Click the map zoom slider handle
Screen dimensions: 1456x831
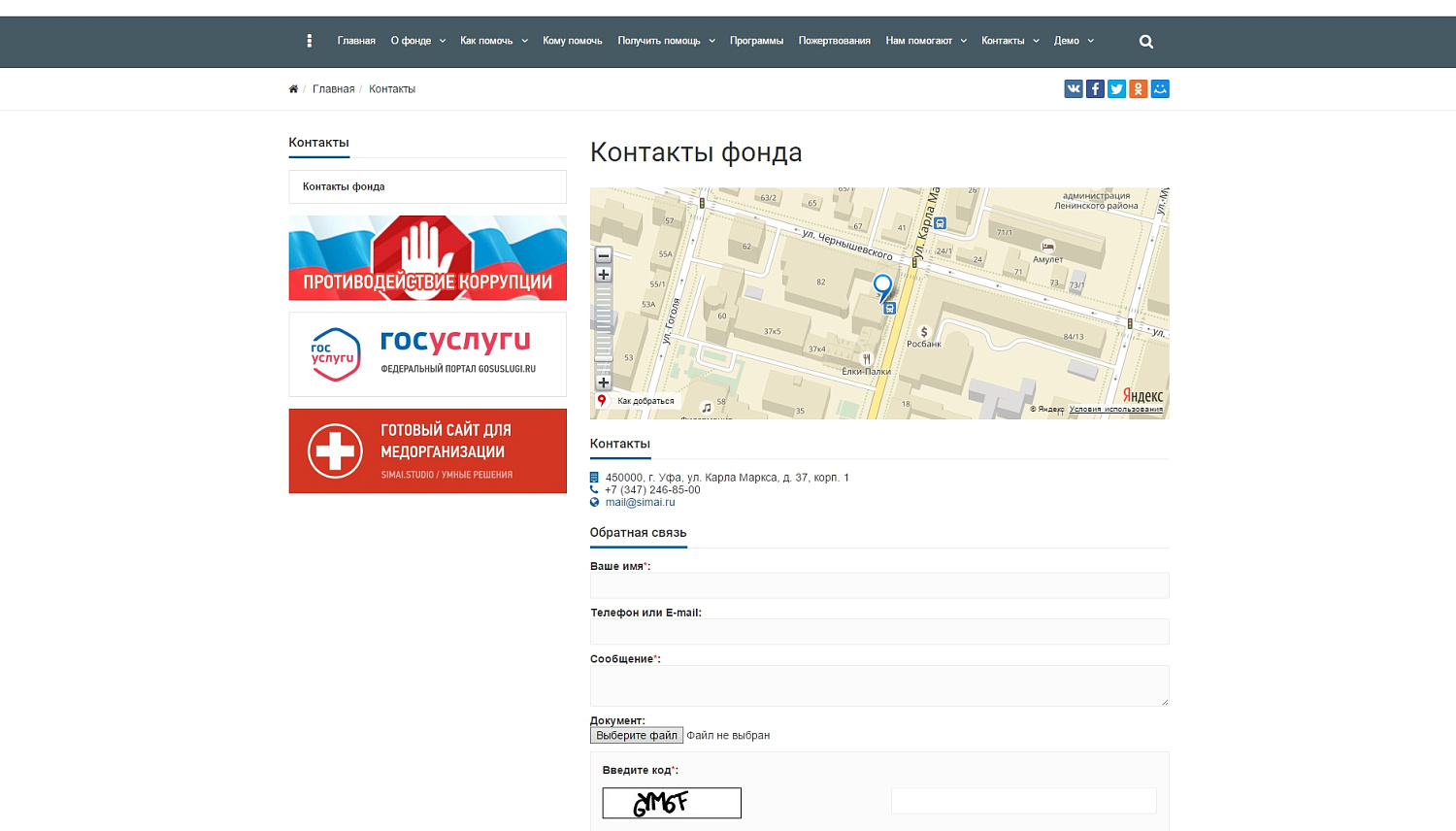(x=604, y=361)
